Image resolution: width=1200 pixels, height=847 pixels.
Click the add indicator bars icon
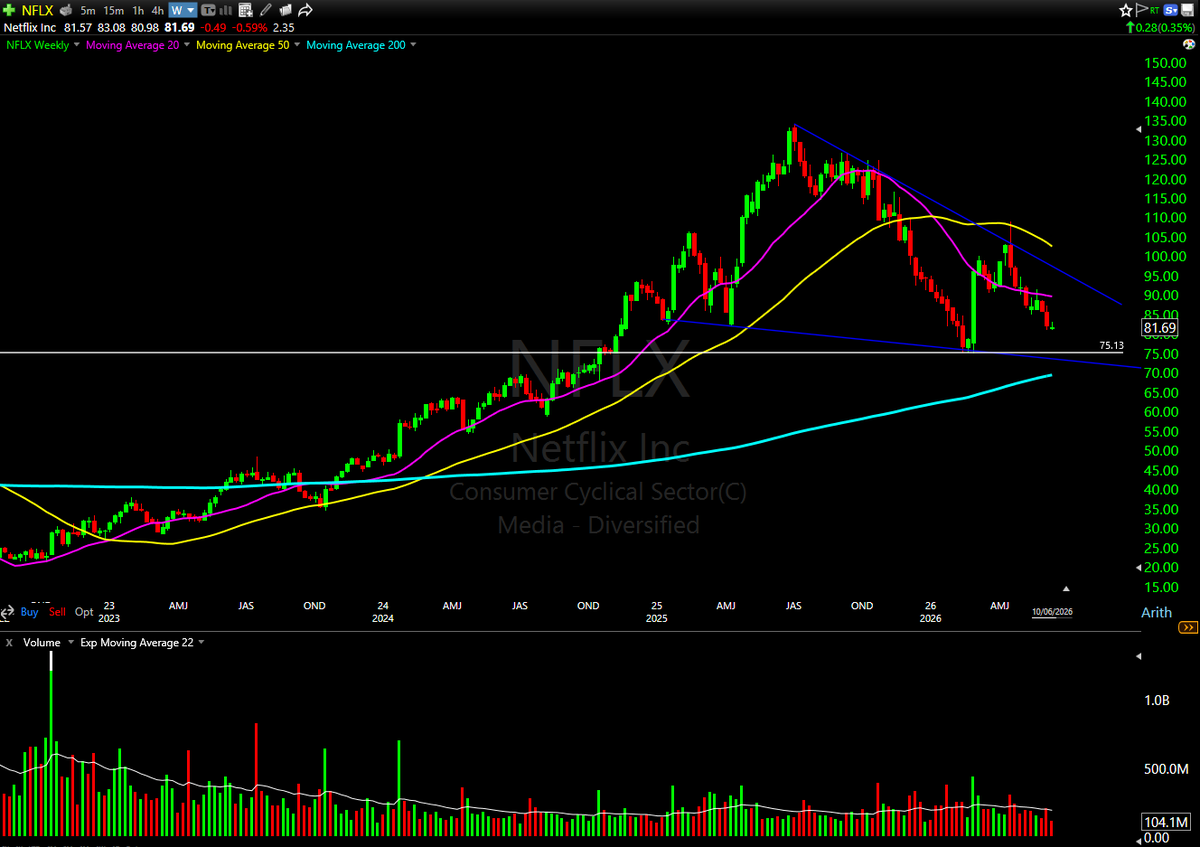(x=226, y=11)
